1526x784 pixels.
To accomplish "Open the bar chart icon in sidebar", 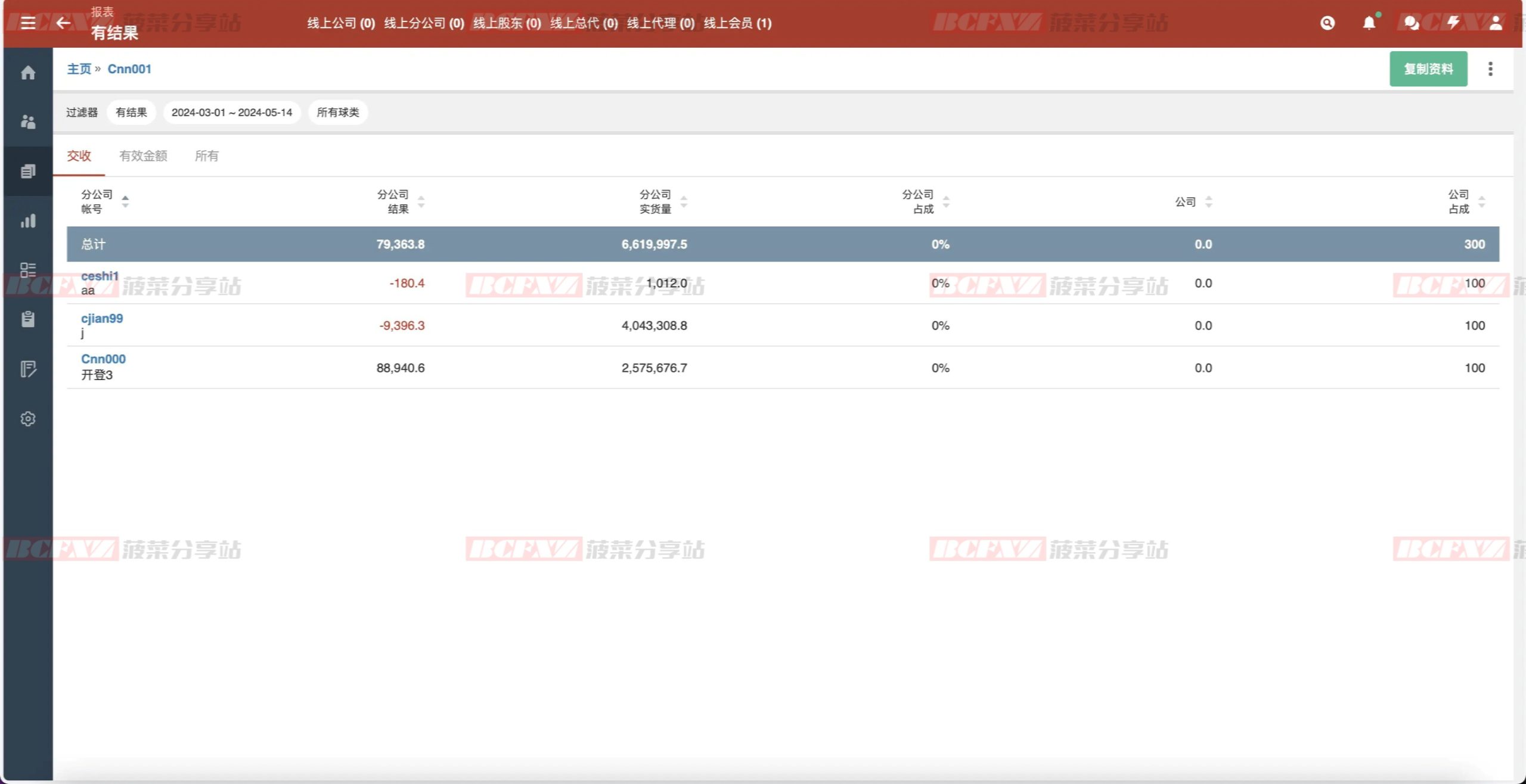I will [x=28, y=221].
